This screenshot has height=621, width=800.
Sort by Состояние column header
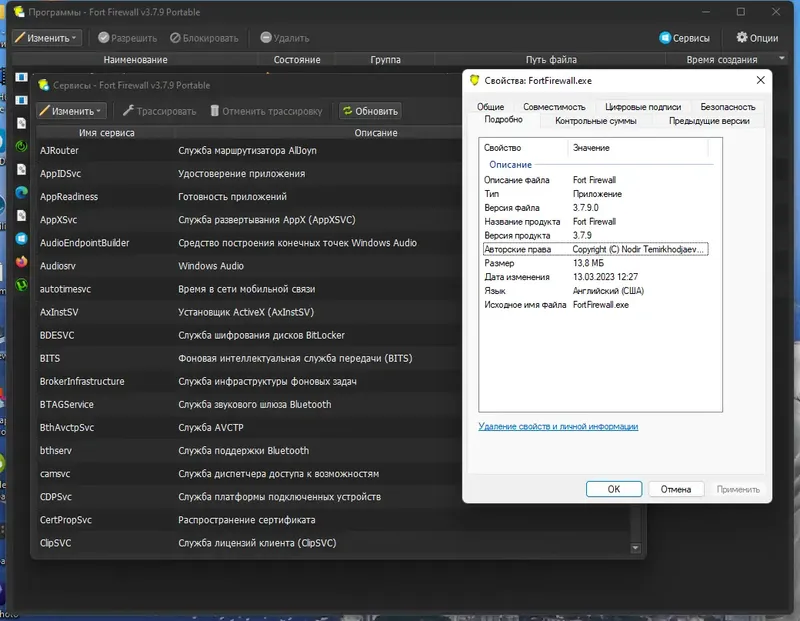(x=297, y=60)
